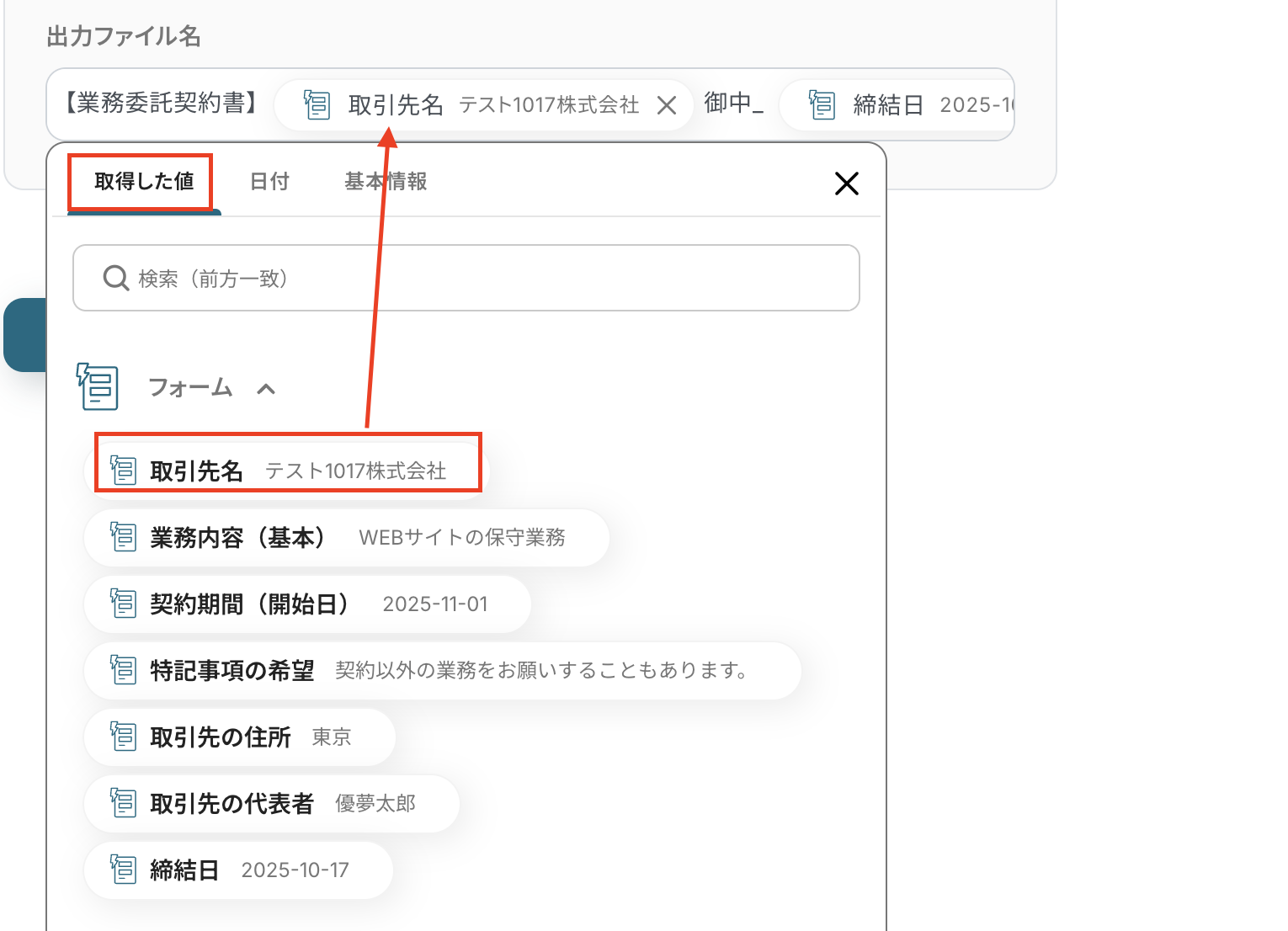Open the 基本情報 tab
The width and height of the screenshot is (1288, 931).
[386, 182]
